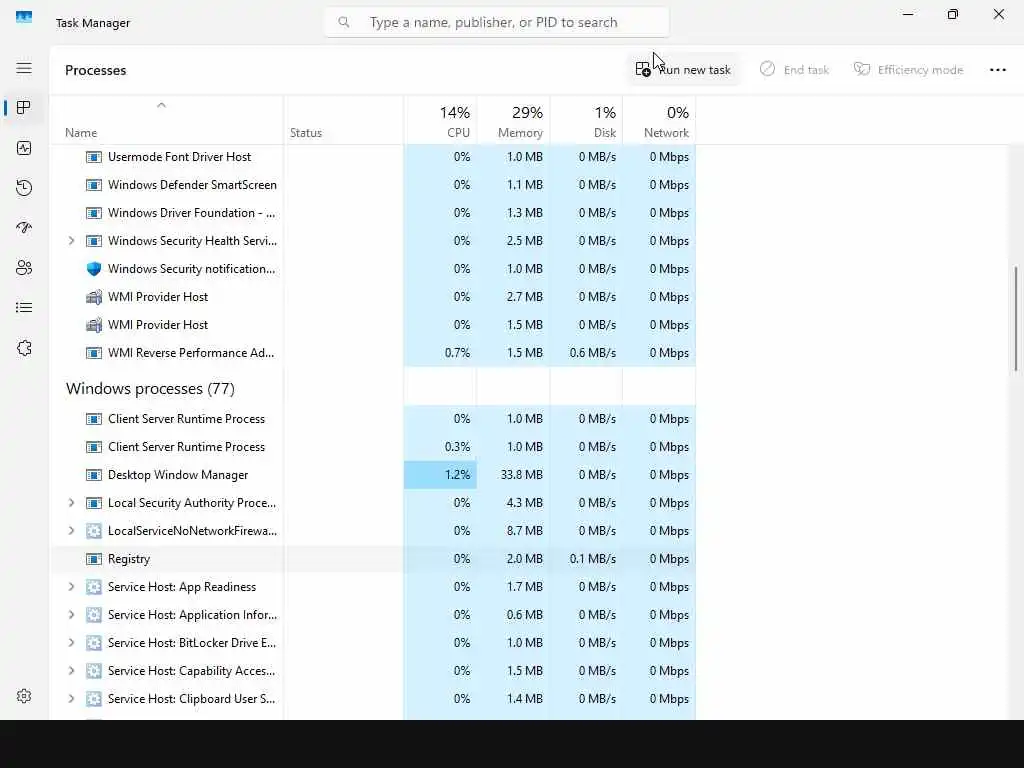Click the 4.3 MB memory cell
The width and height of the screenshot is (1024, 768).
pyautogui.click(x=513, y=503)
